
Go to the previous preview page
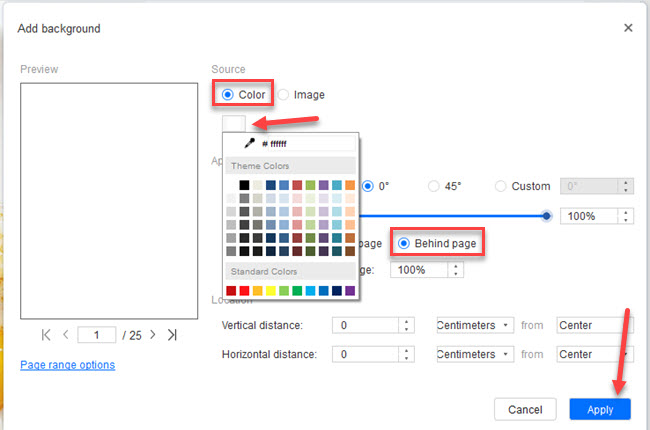65,334
